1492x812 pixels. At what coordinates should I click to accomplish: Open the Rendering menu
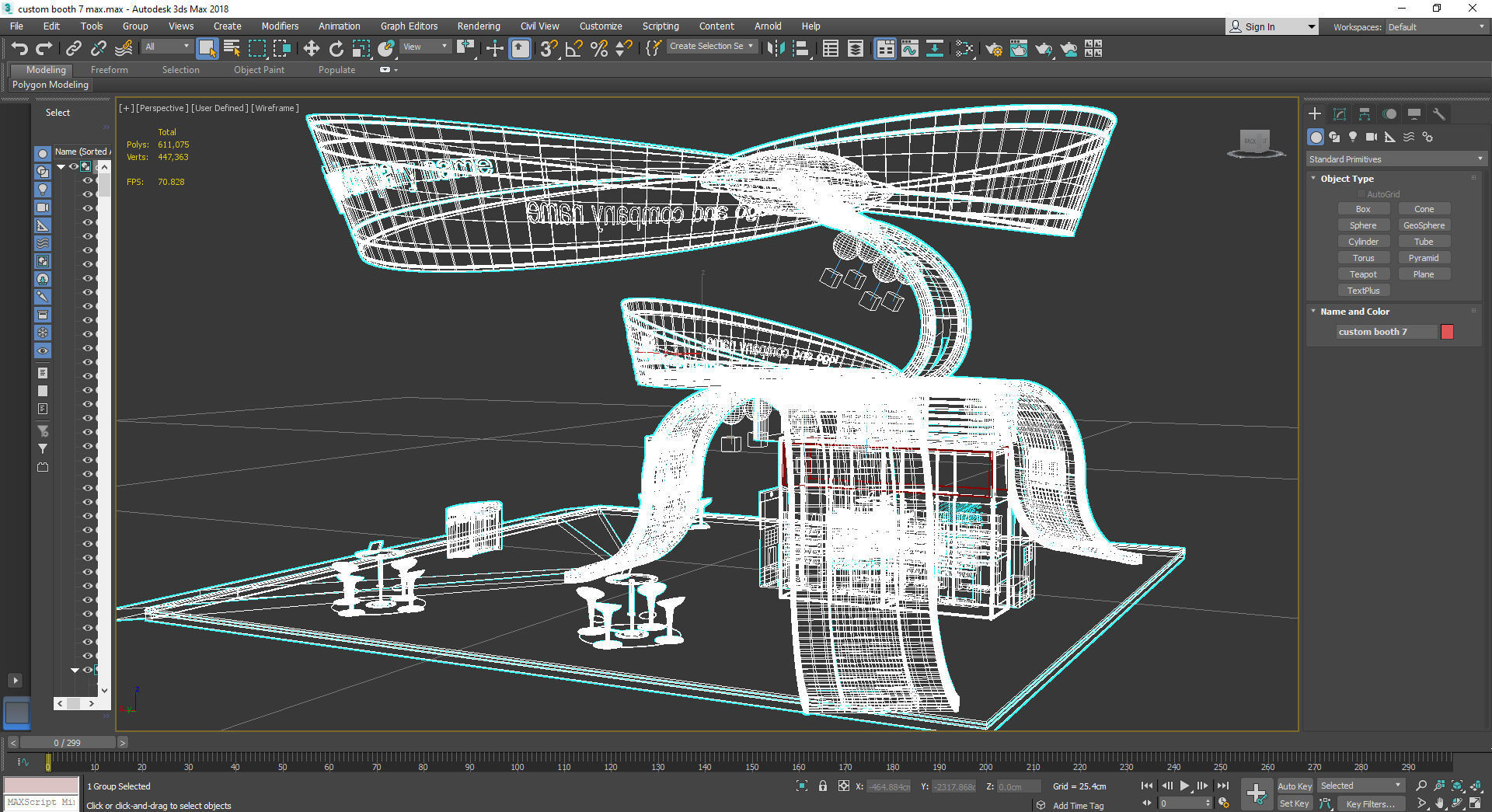tap(479, 26)
